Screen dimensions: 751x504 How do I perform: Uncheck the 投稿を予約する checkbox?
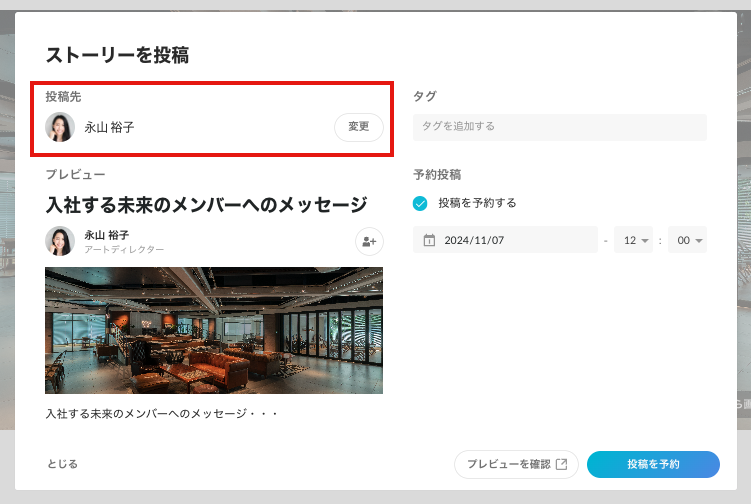pyautogui.click(x=420, y=204)
